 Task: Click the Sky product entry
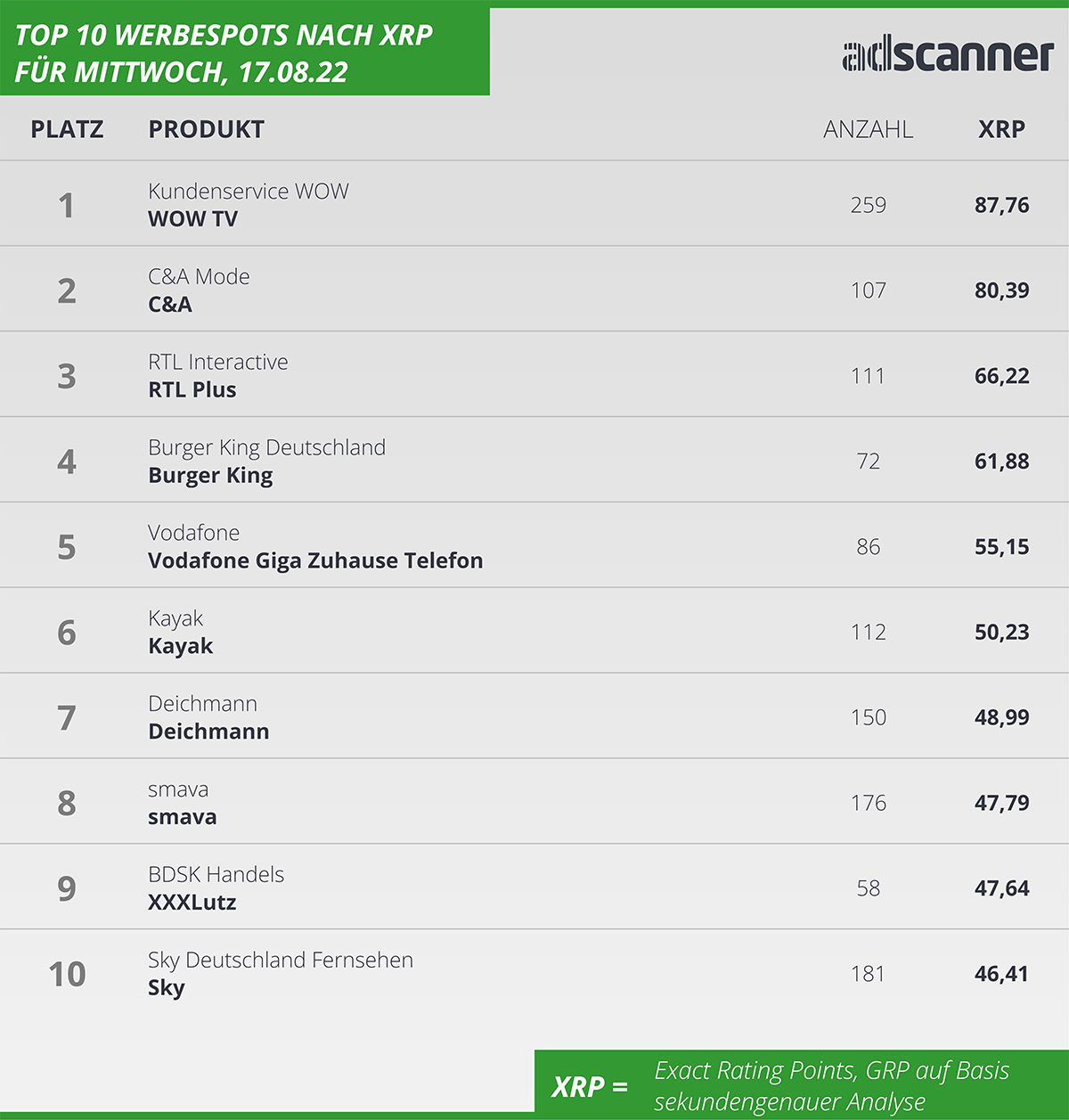tap(167, 988)
